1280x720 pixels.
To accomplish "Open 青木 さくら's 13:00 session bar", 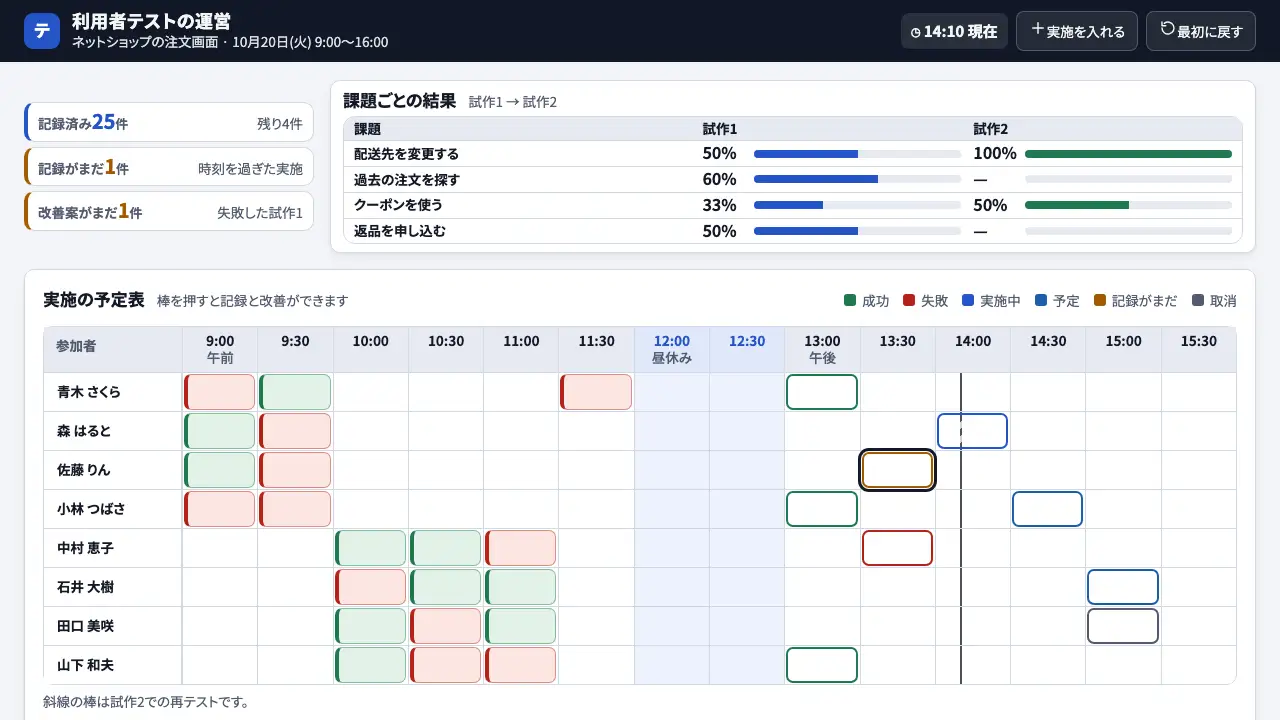I will (822, 392).
